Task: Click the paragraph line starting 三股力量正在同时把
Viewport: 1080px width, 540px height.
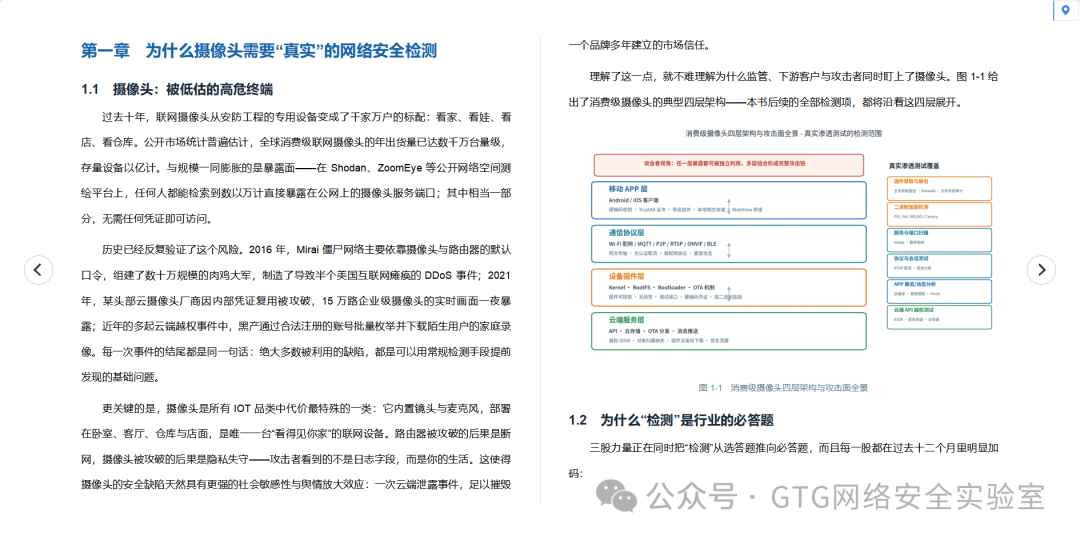Action: (793, 448)
